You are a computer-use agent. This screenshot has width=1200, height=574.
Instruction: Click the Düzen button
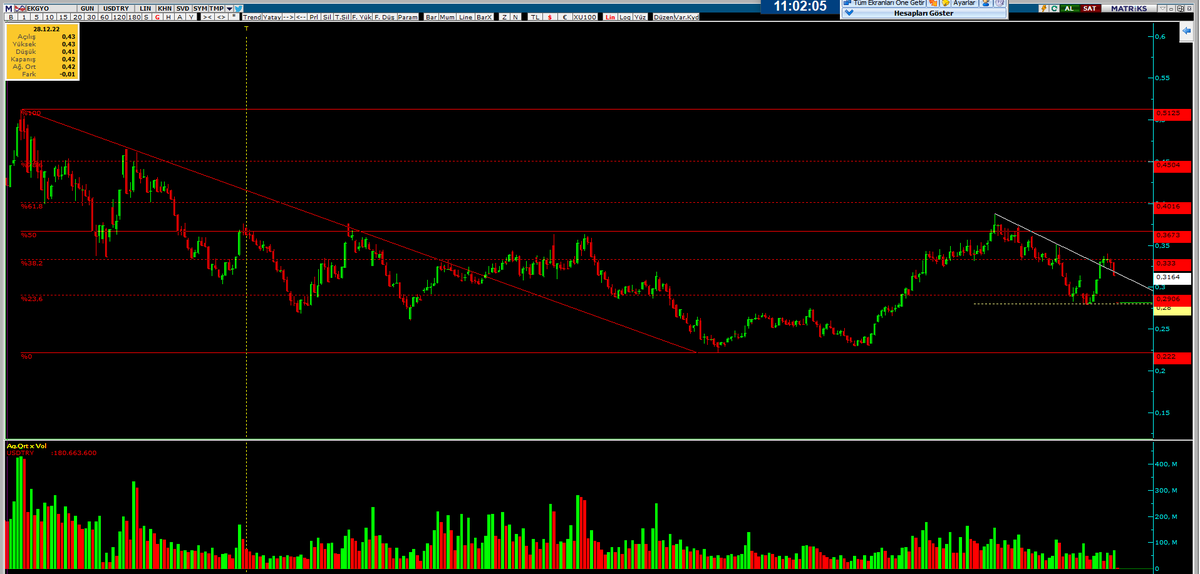pos(663,17)
